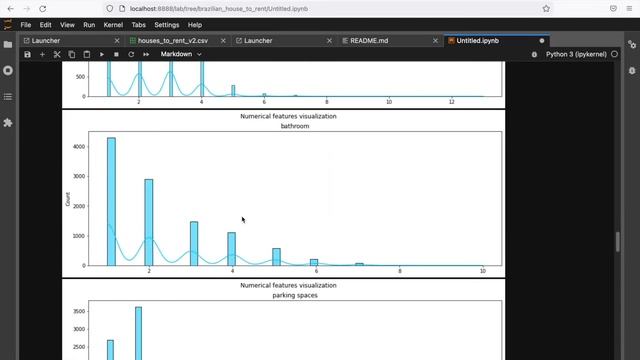Open the File Browser sidebar folder icon
The width and height of the screenshot is (640, 360).
tap(8, 44)
